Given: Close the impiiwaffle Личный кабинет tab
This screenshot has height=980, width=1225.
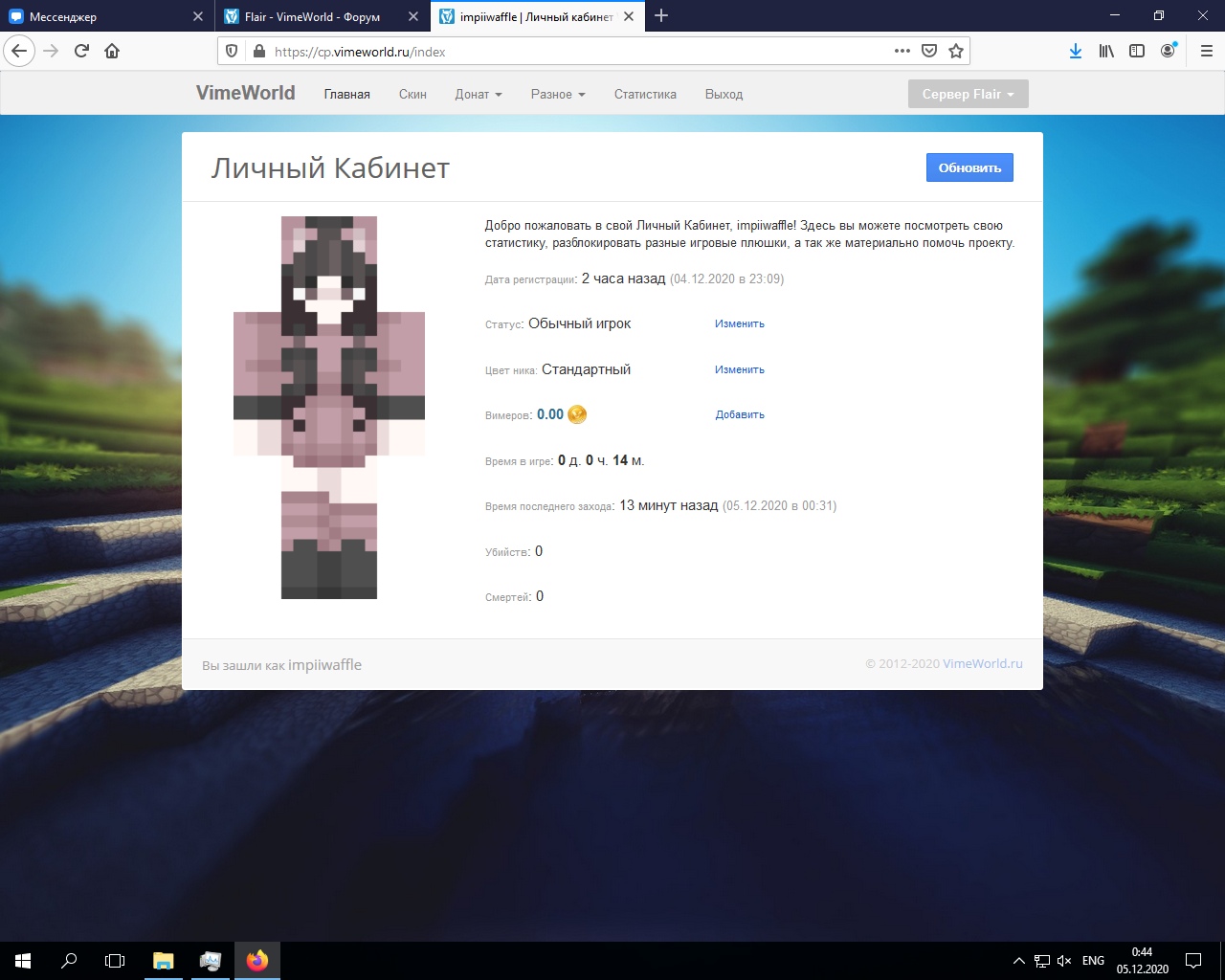Looking at the screenshot, I should pos(629,16).
